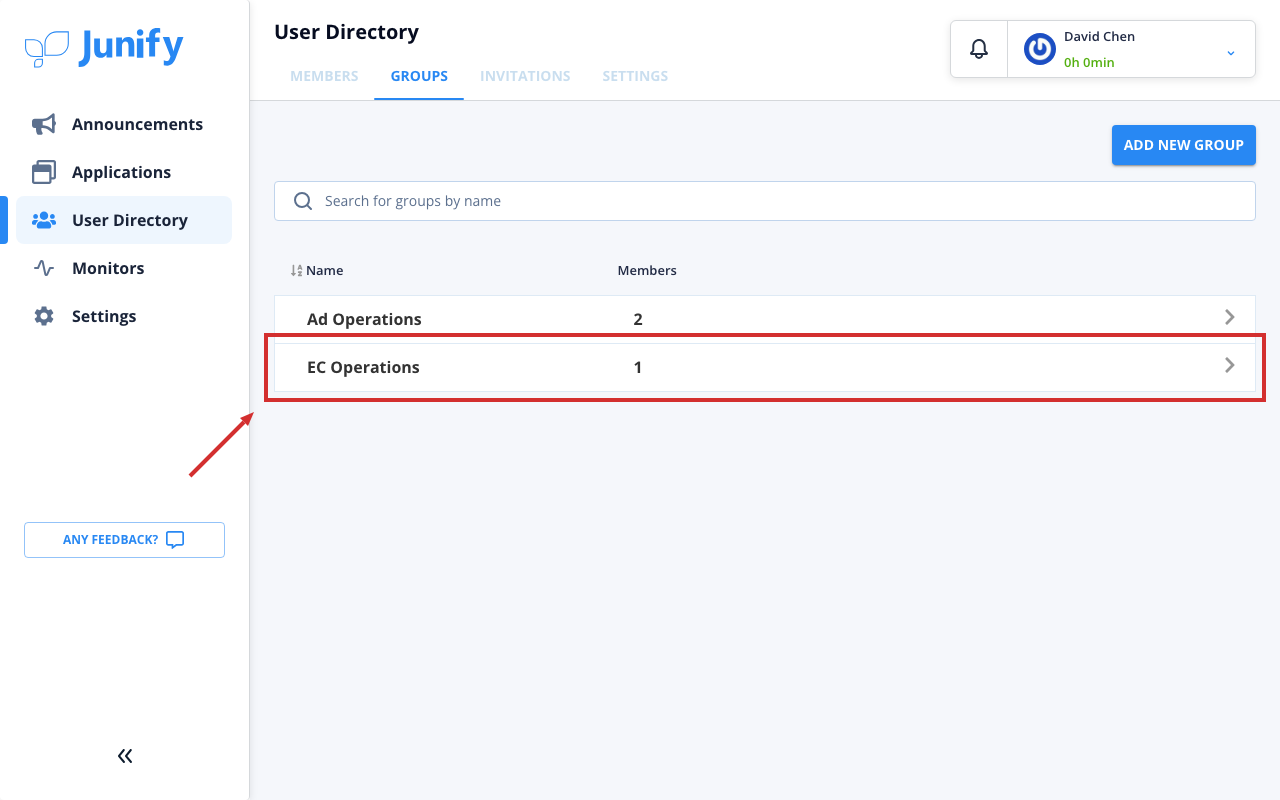The height and width of the screenshot is (800, 1280).
Task: Click the User Directory page title
Action: 346,32
